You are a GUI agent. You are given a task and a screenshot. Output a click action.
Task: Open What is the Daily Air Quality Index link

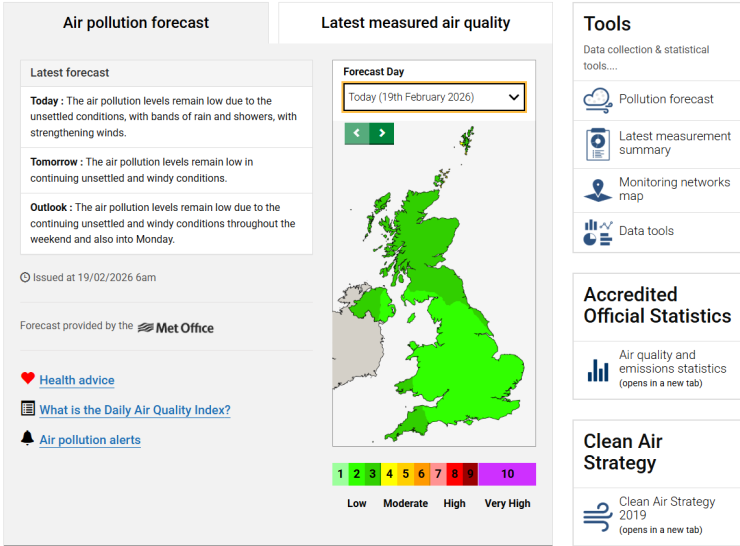pyautogui.click(x=135, y=410)
